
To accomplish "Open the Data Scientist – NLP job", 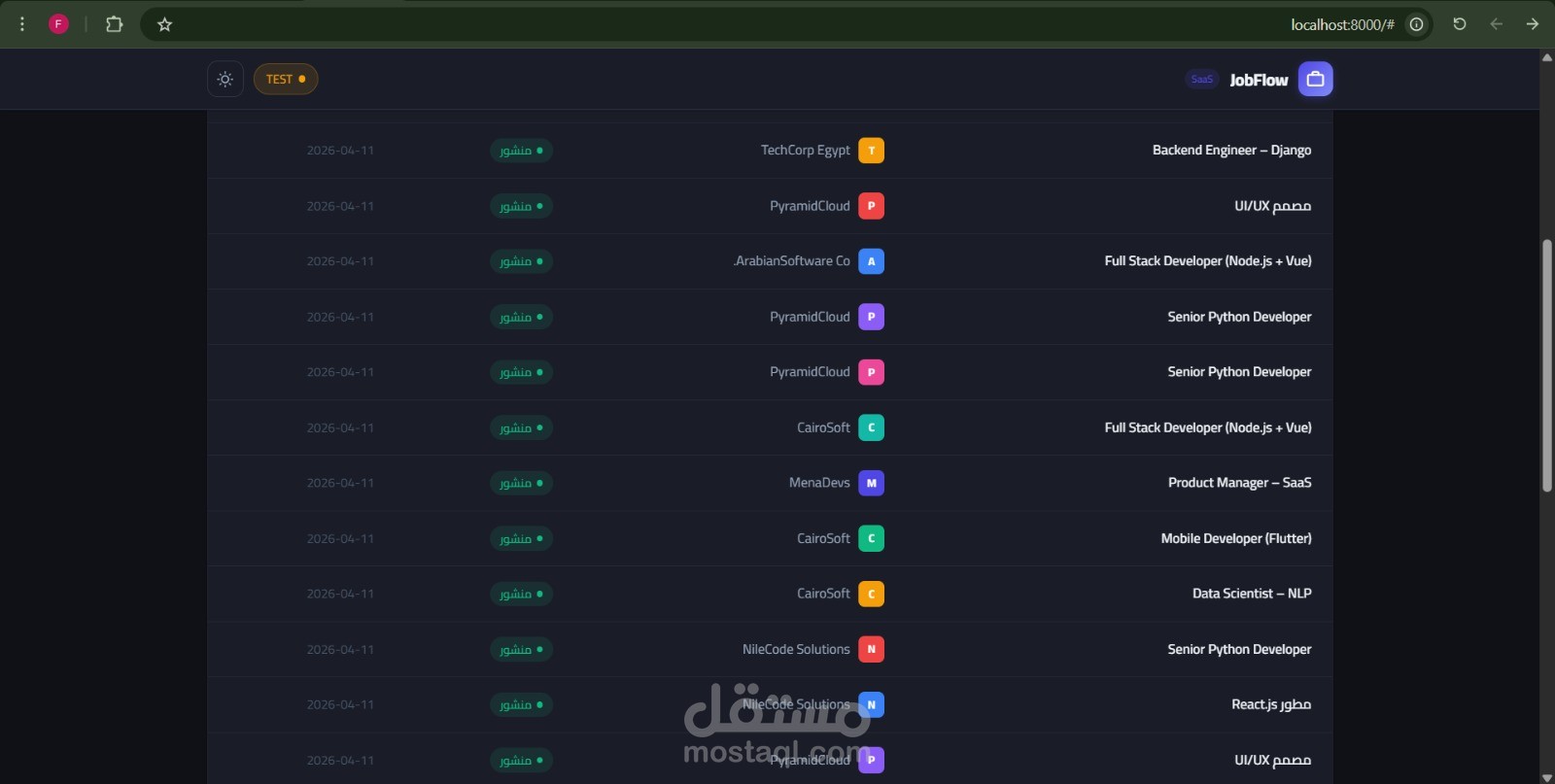I will point(1252,594).
